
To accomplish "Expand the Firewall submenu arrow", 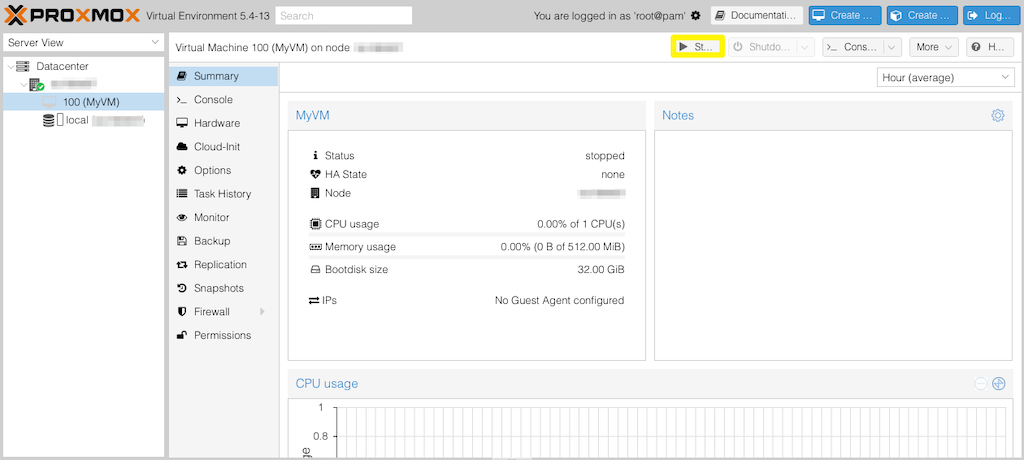I will click(262, 312).
